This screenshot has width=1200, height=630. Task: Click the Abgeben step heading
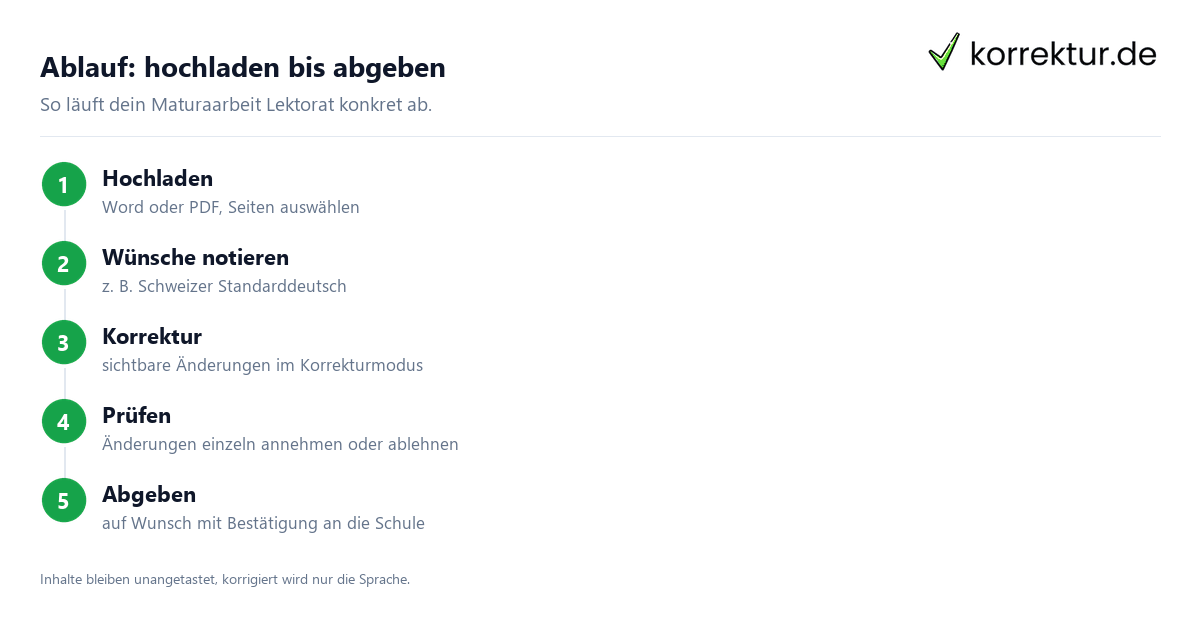tap(149, 495)
